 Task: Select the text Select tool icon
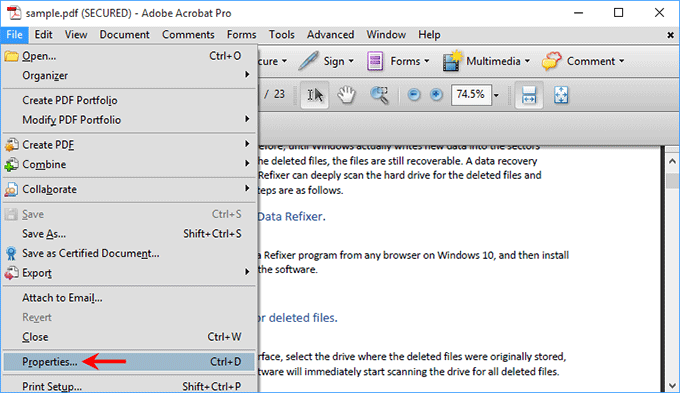(315, 95)
